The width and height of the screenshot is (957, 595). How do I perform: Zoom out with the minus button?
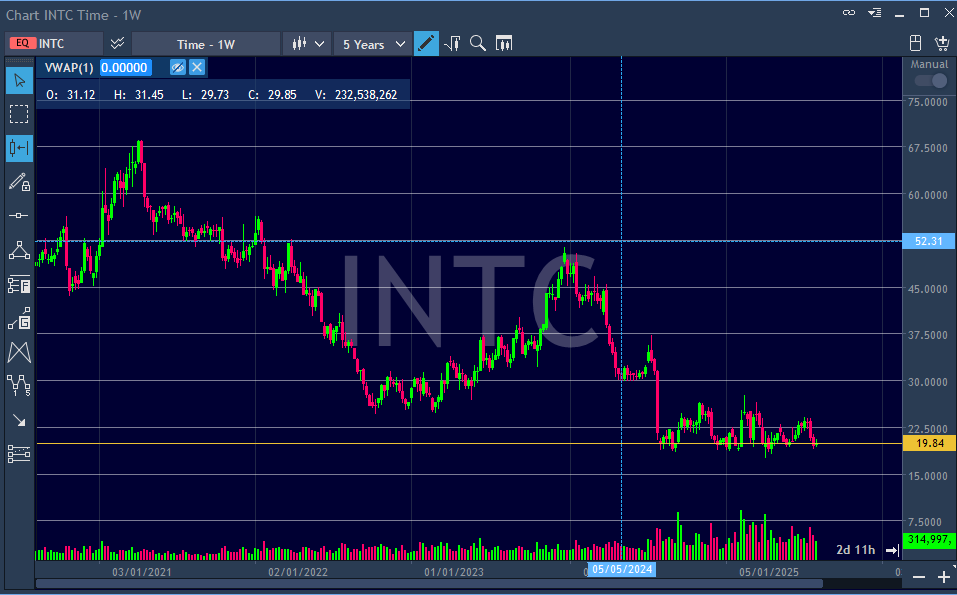[919, 577]
